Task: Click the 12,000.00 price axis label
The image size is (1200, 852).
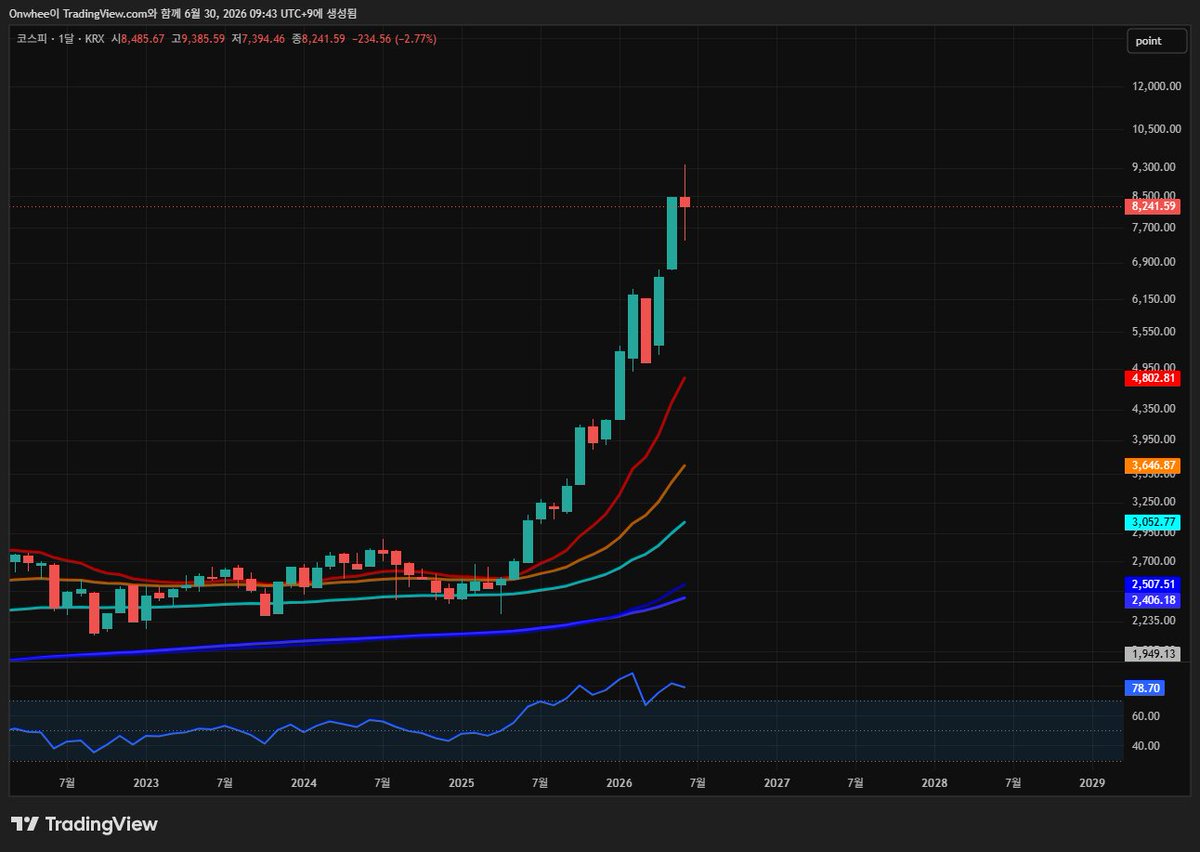Action: coord(1155,86)
